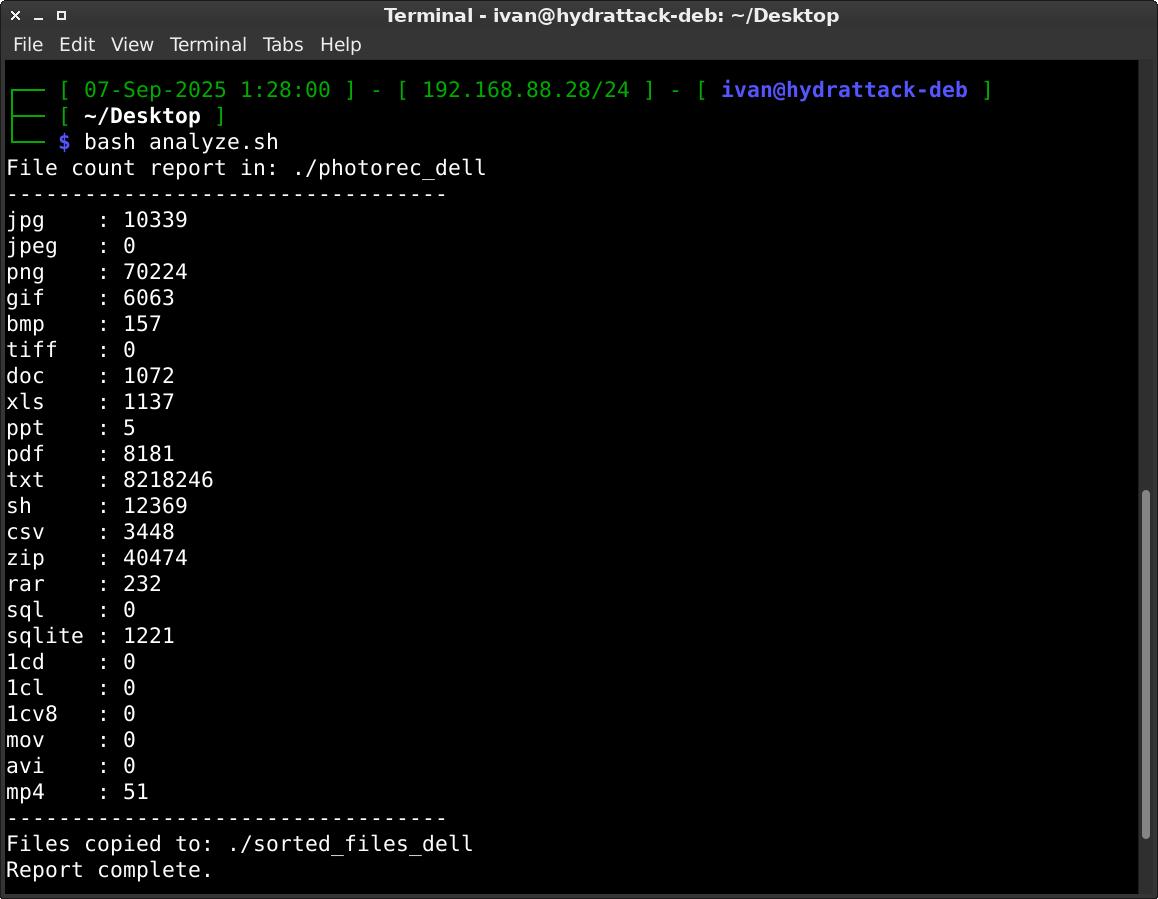This screenshot has height=899, width=1158.
Task: Open the Tabs menu
Action: click(283, 45)
